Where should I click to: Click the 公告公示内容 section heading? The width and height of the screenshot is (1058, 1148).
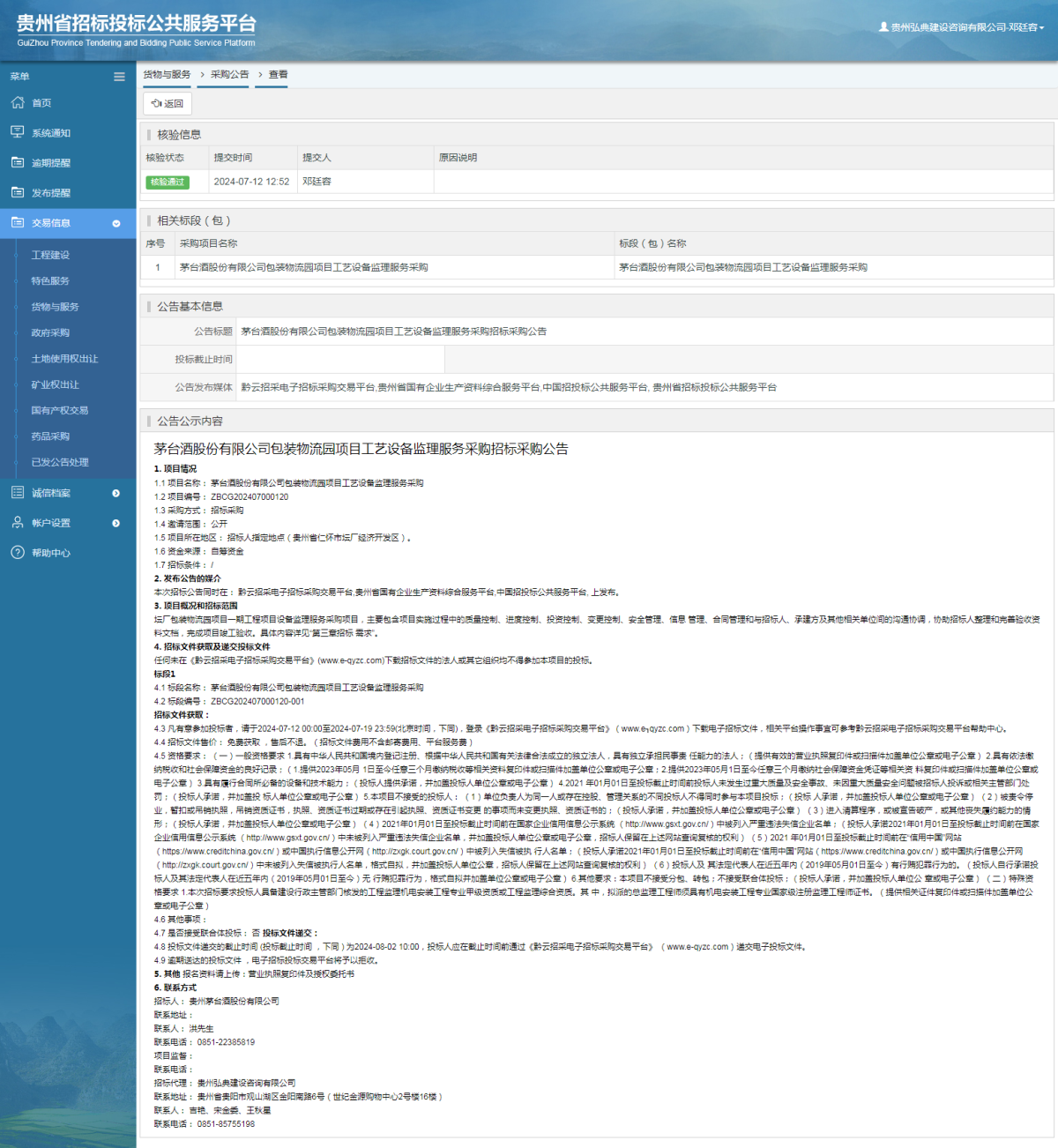pos(190,421)
